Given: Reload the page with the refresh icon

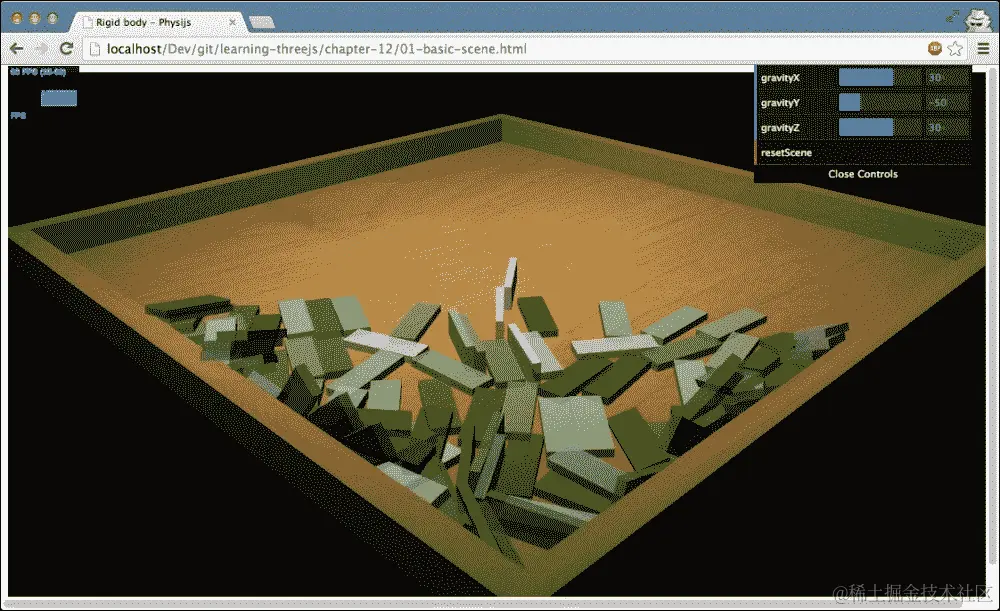Looking at the screenshot, I should (x=66, y=48).
